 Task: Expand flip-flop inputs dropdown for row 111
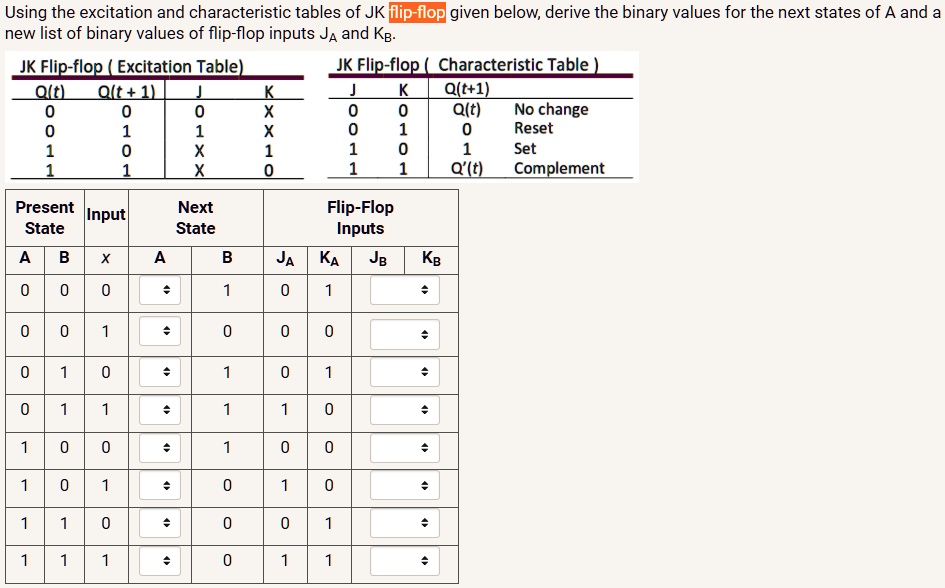point(405,561)
